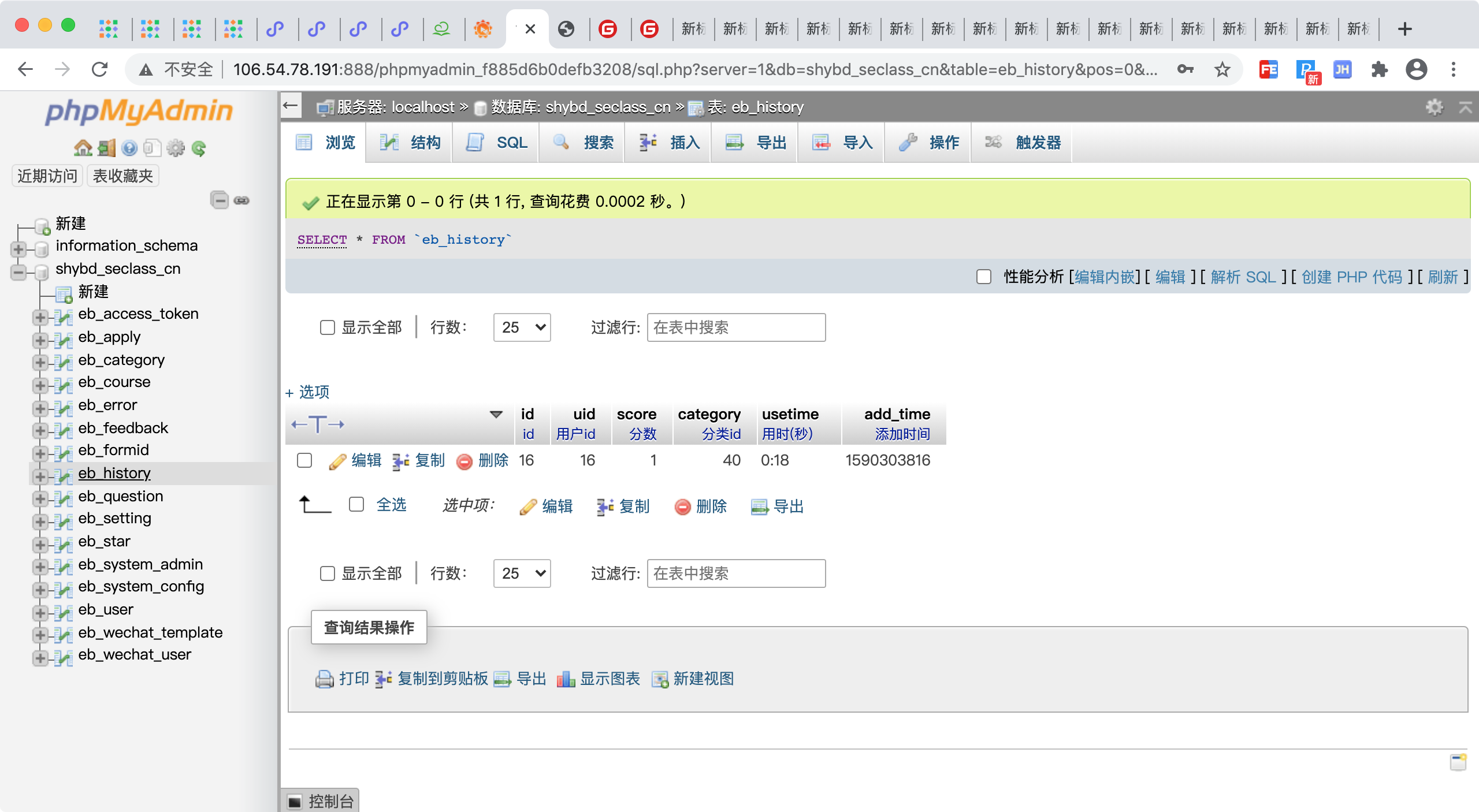Click the top 在表中搜索 filter field
The width and height of the screenshot is (1479, 812).
[736, 327]
